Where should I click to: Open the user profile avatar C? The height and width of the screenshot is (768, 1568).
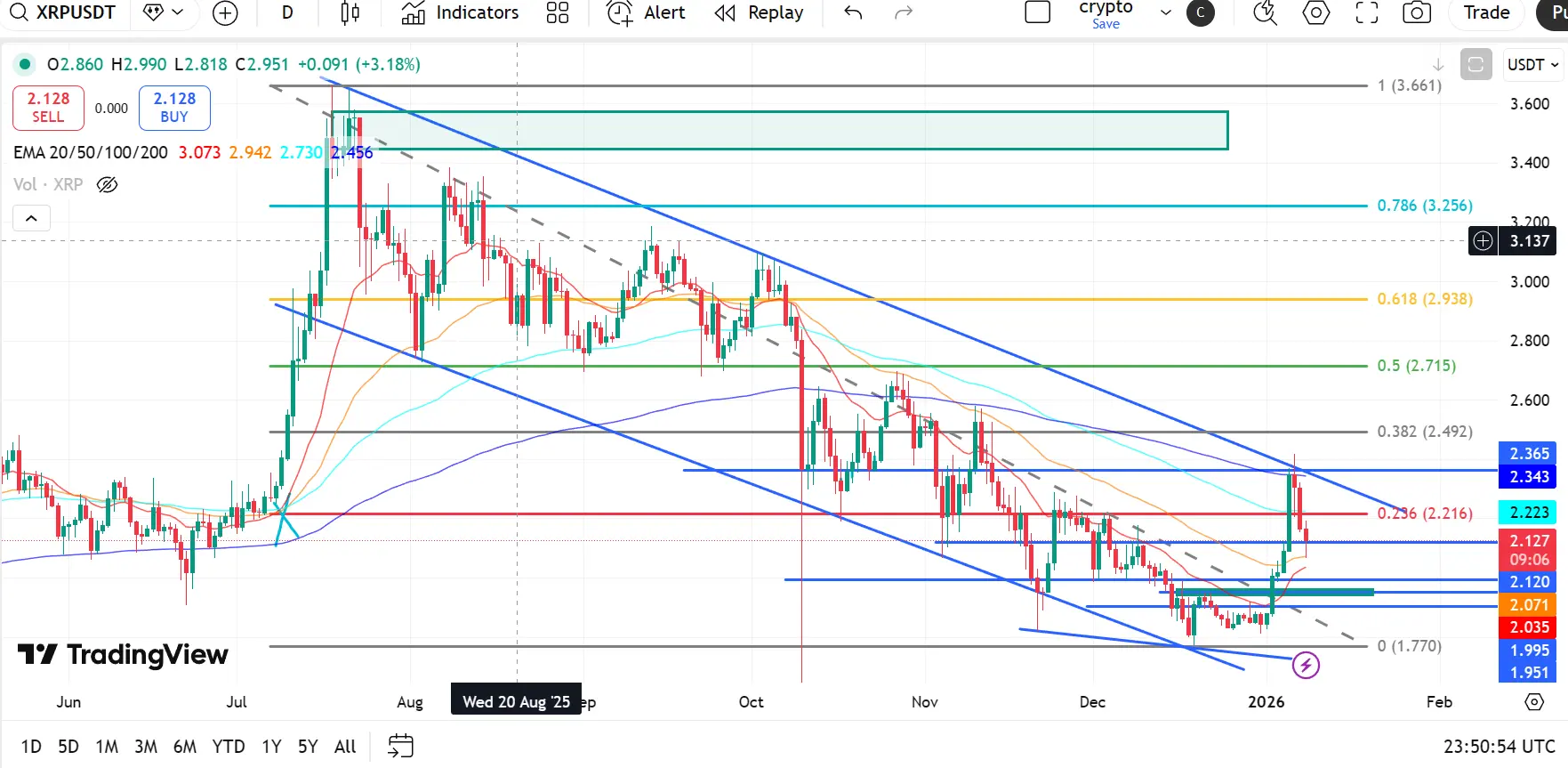tap(1201, 12)
